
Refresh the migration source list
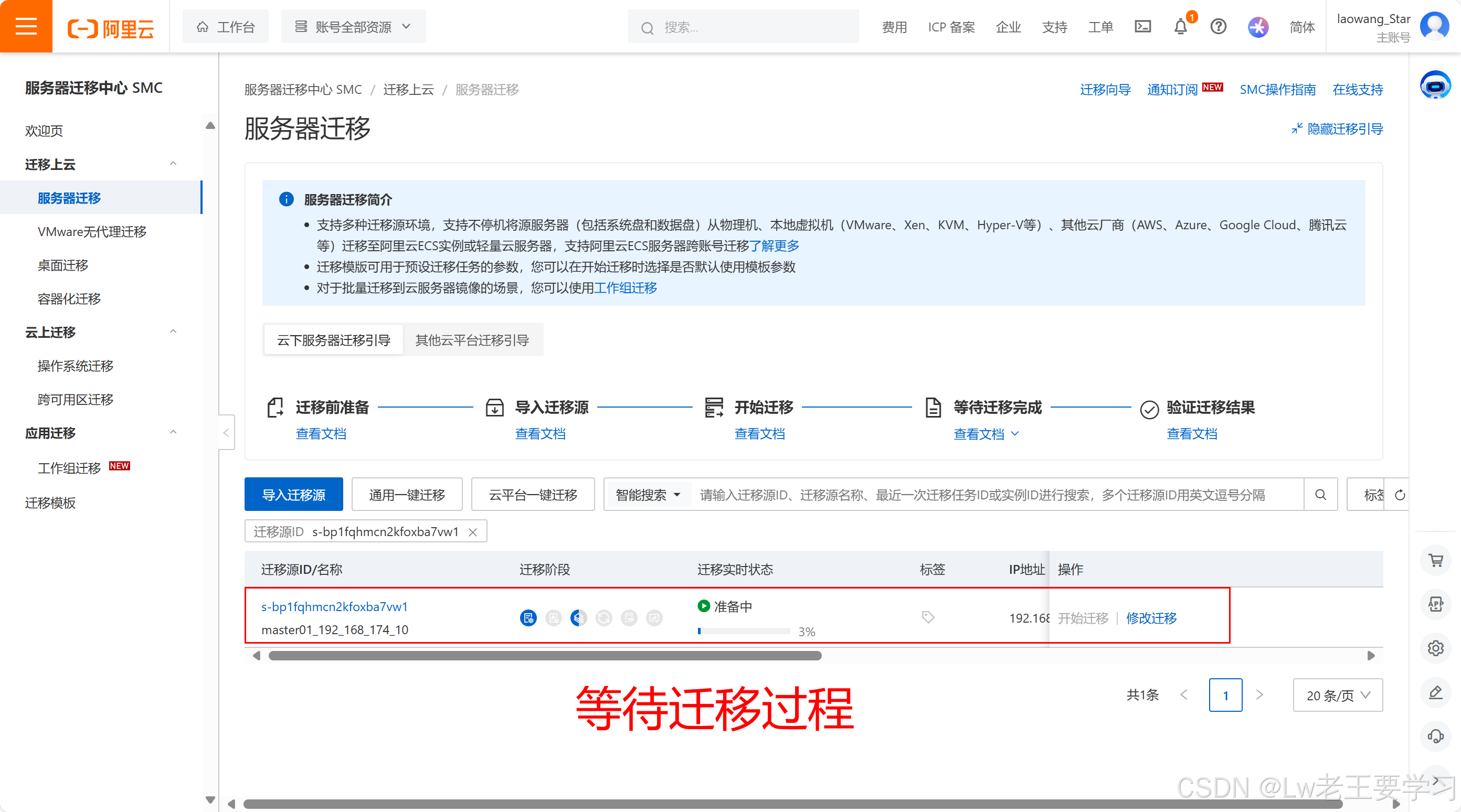pyautogui.click(x=1399, y=495)
